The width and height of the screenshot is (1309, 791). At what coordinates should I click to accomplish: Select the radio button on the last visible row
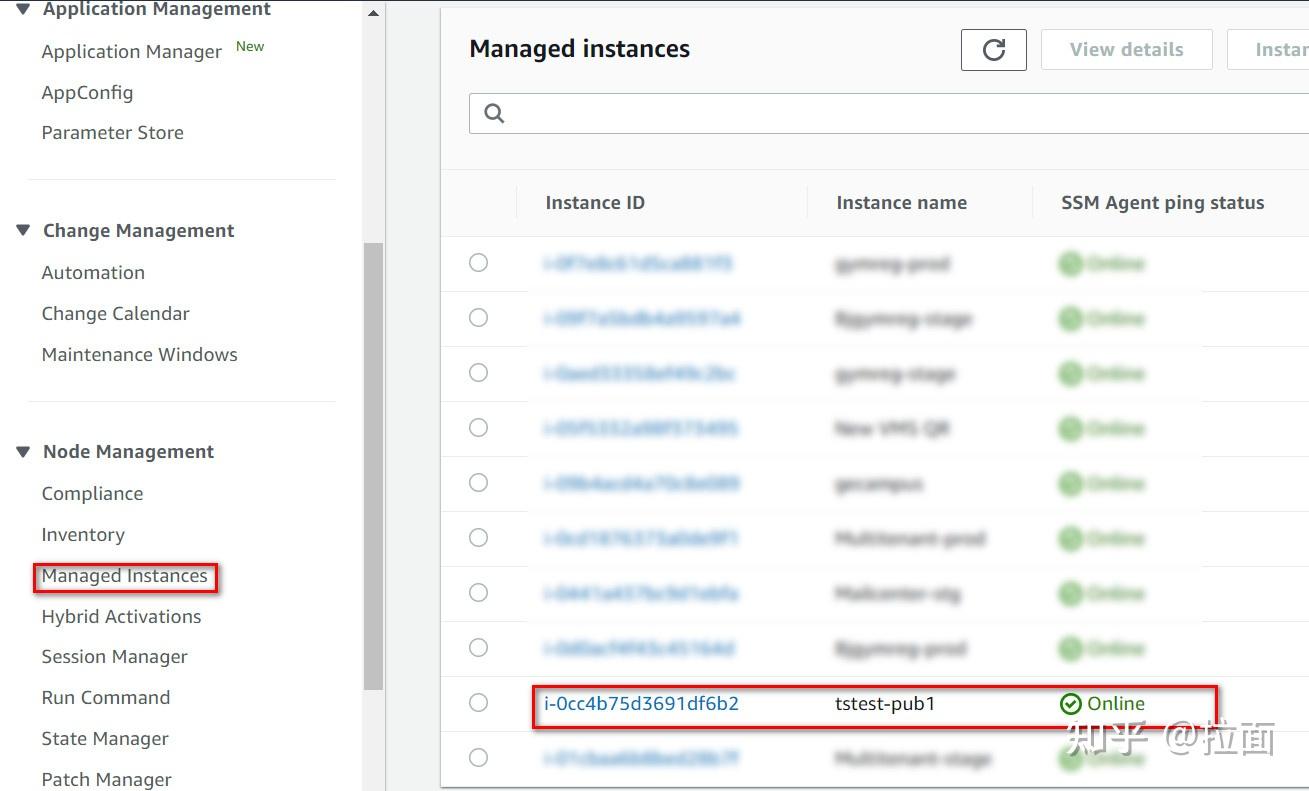(478, 757)
